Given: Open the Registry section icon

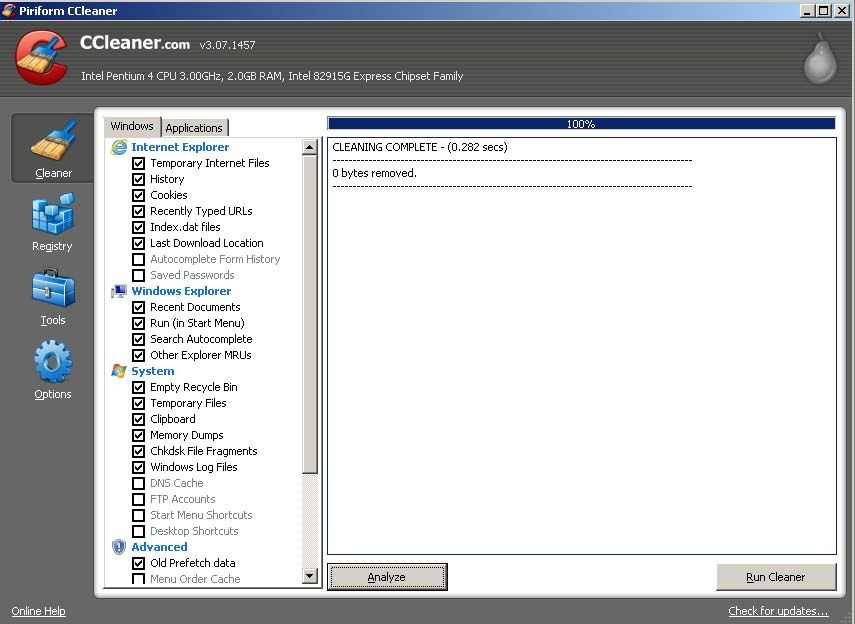Looking at the screenshot, I should point(53,214).
